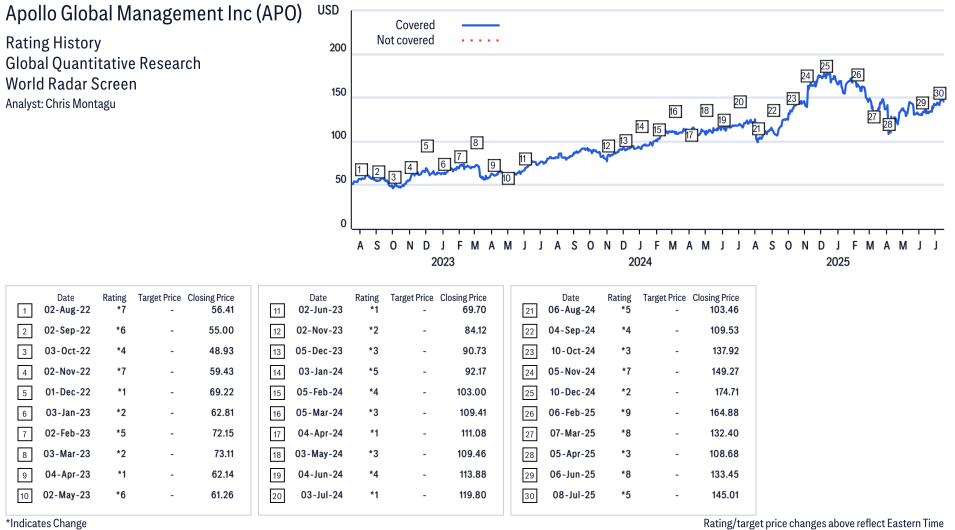955x530 pixels.
Task: Click Rating header in second table
Action: click(x=367, y=298)
